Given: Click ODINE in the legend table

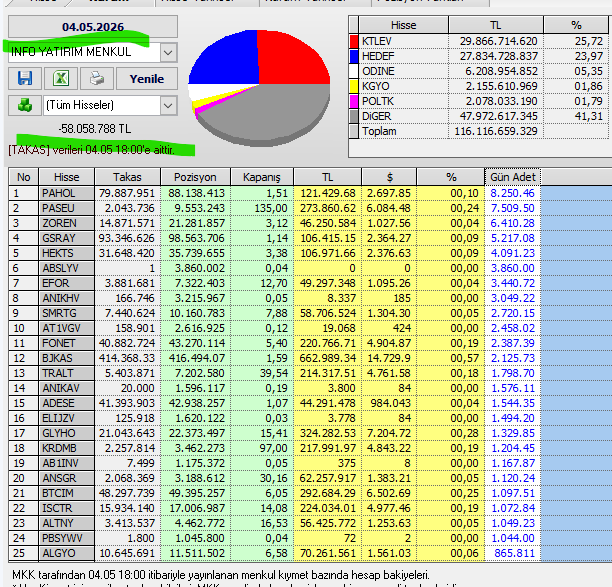Looking at the screenshot, I should pos(404,71).
